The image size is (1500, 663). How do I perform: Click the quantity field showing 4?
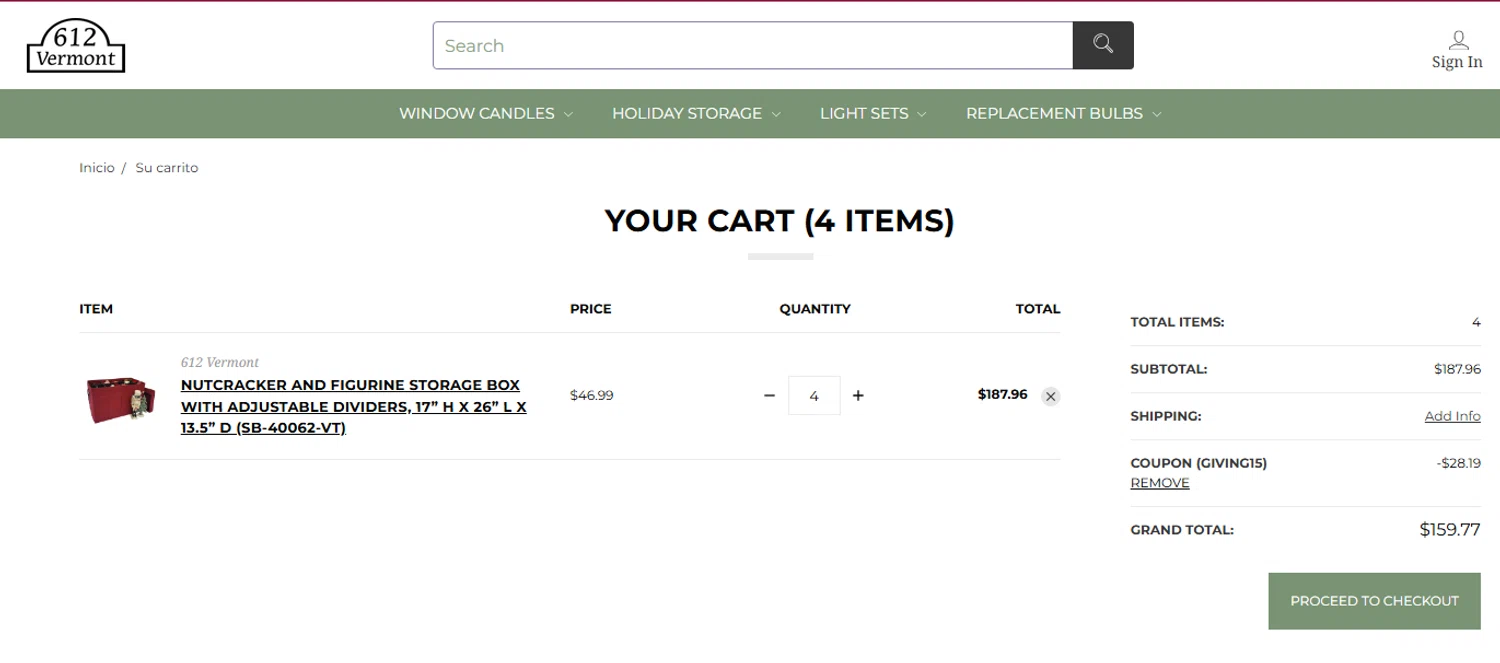click(x=814, y=395)
